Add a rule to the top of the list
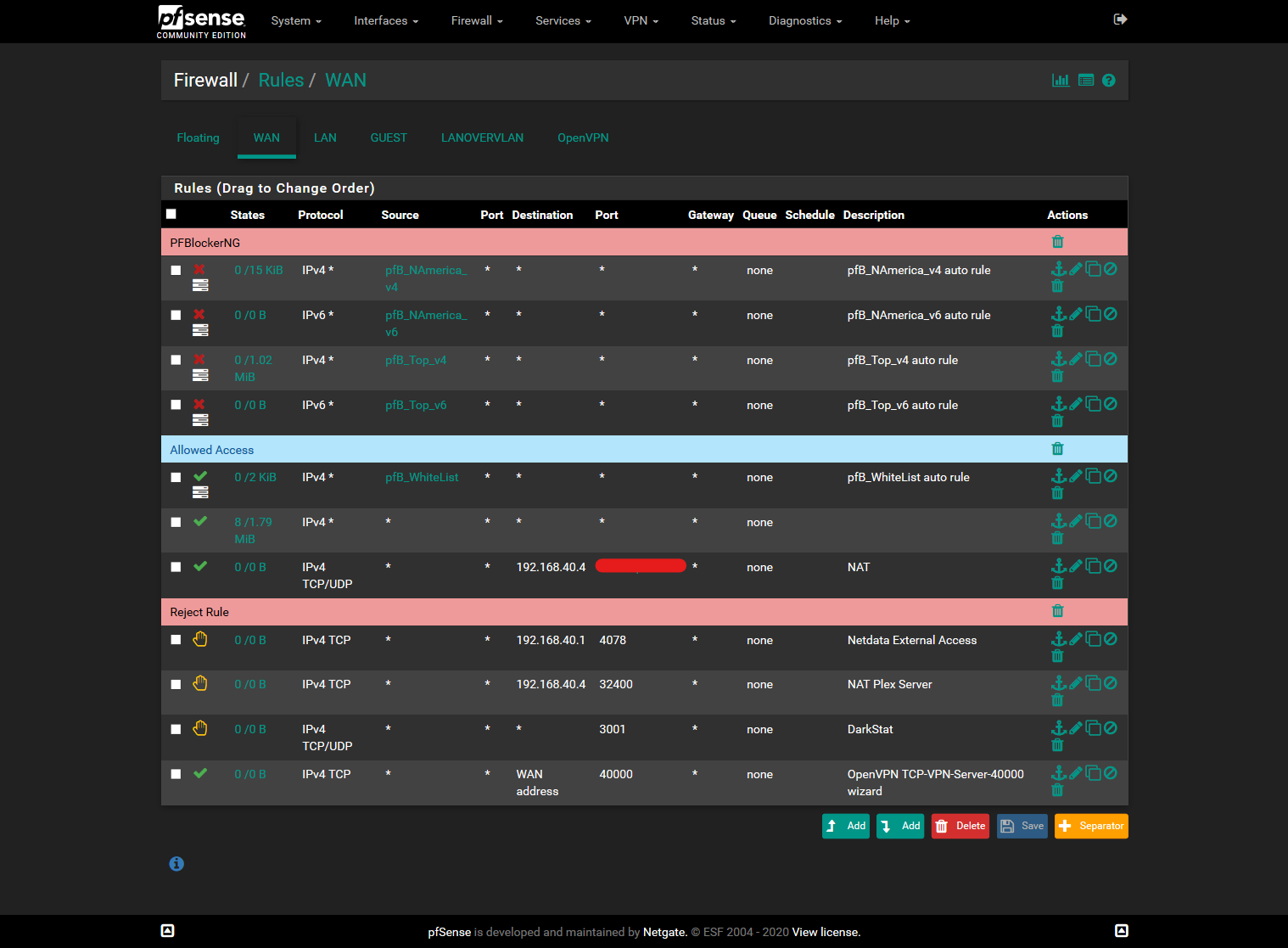 pyautogui.click(x=846, y=826)
